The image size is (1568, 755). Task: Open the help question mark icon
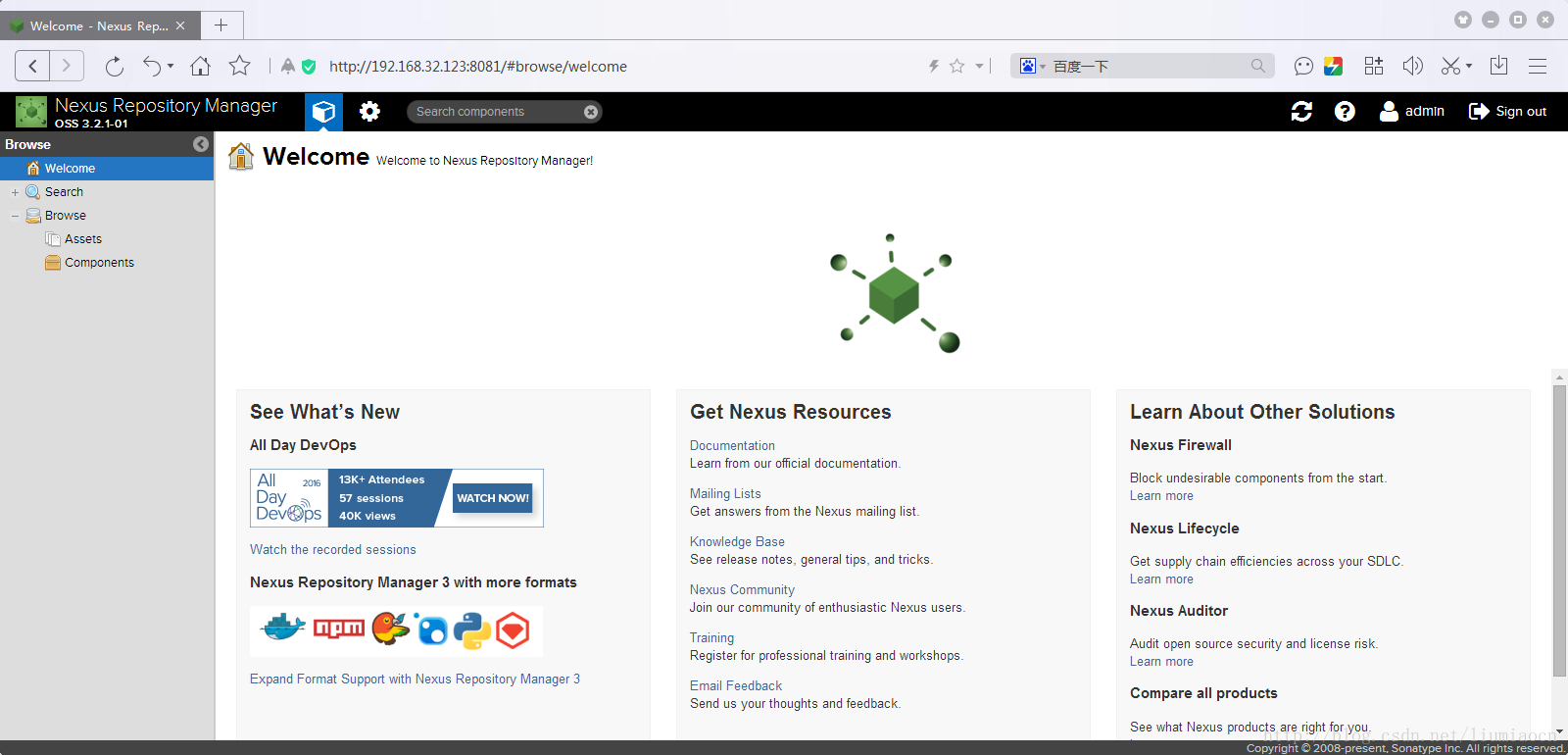1345,112
